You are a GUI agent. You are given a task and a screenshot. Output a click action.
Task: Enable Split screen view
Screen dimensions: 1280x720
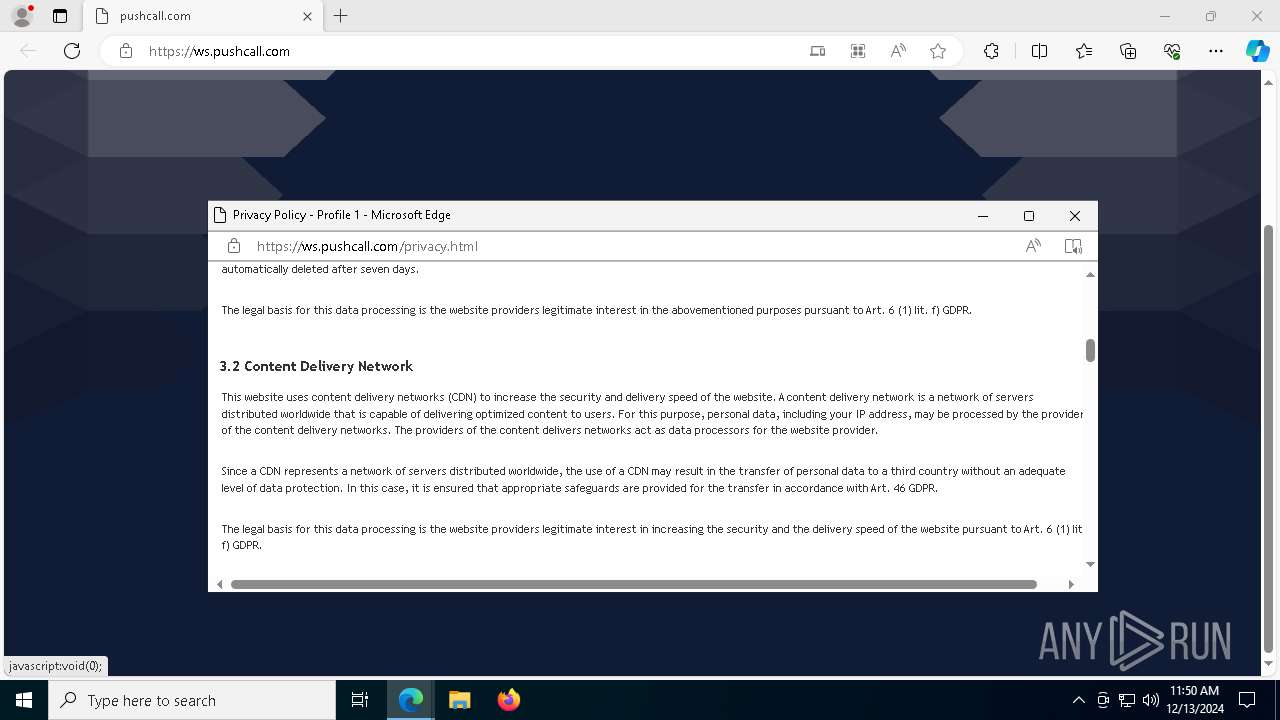tap(1039, 51)
